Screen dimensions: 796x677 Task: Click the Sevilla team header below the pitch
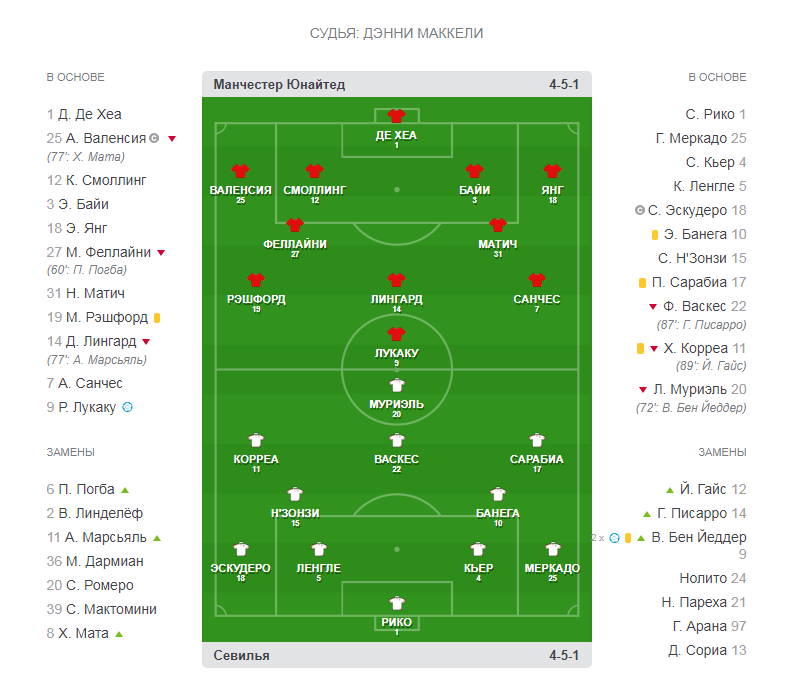[242, 656]
